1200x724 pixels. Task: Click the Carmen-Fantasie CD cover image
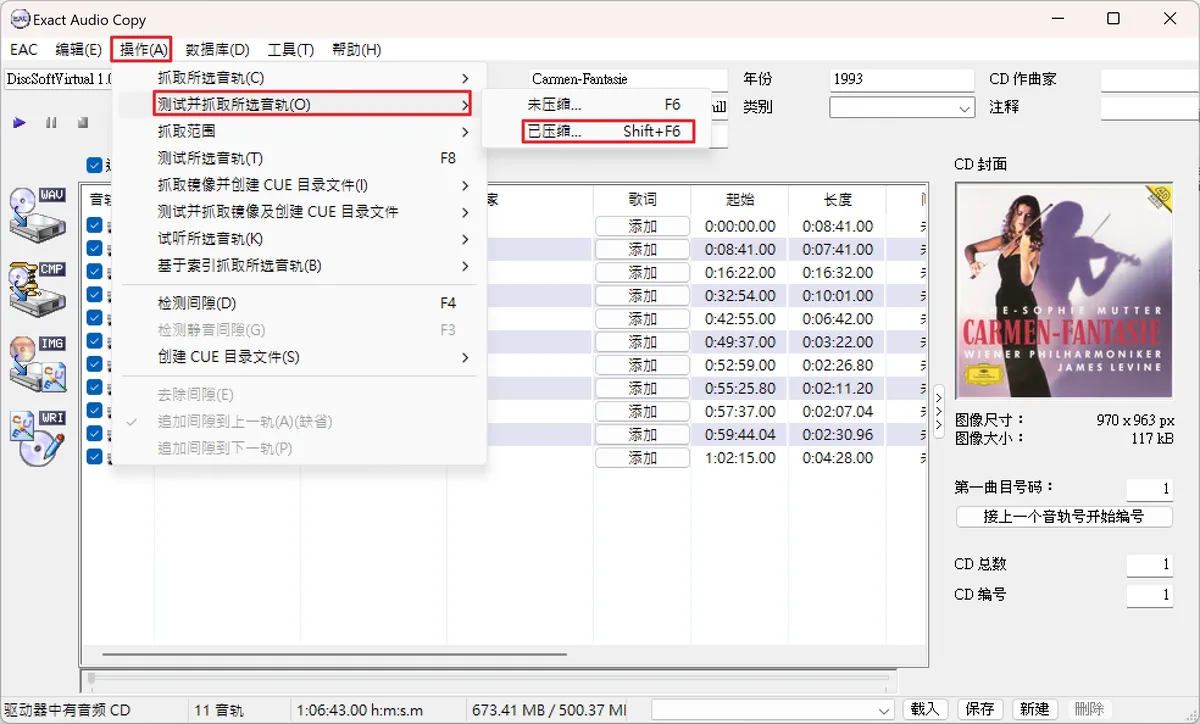click(x=1064, y=290)
